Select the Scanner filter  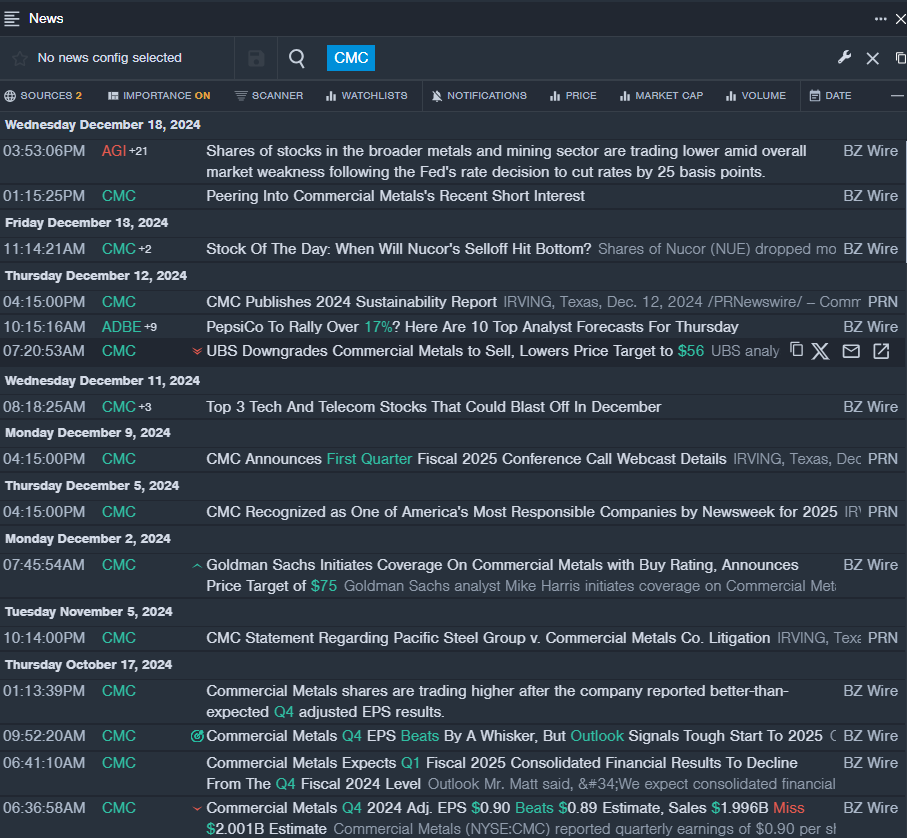[269, 96]
